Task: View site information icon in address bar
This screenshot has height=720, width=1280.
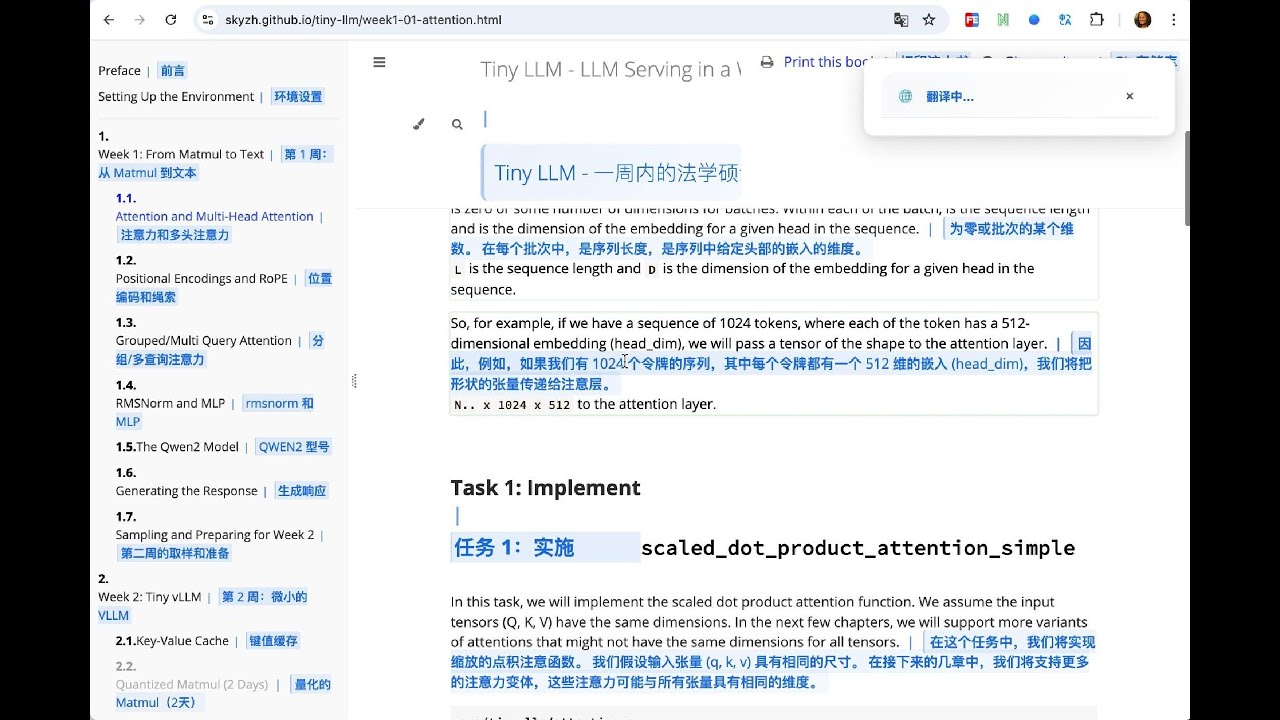Action: (x=207, y=20)
